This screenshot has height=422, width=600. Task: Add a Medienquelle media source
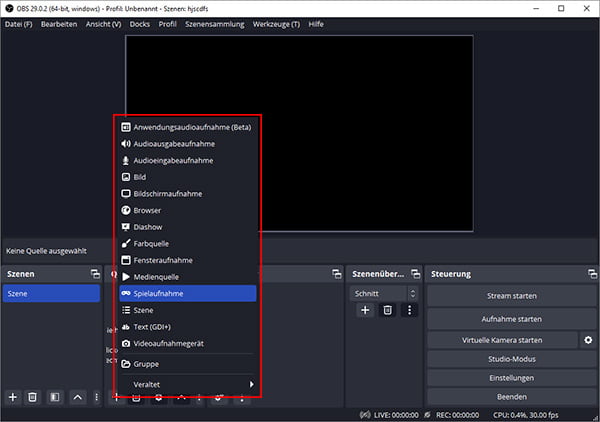[188, 277]
